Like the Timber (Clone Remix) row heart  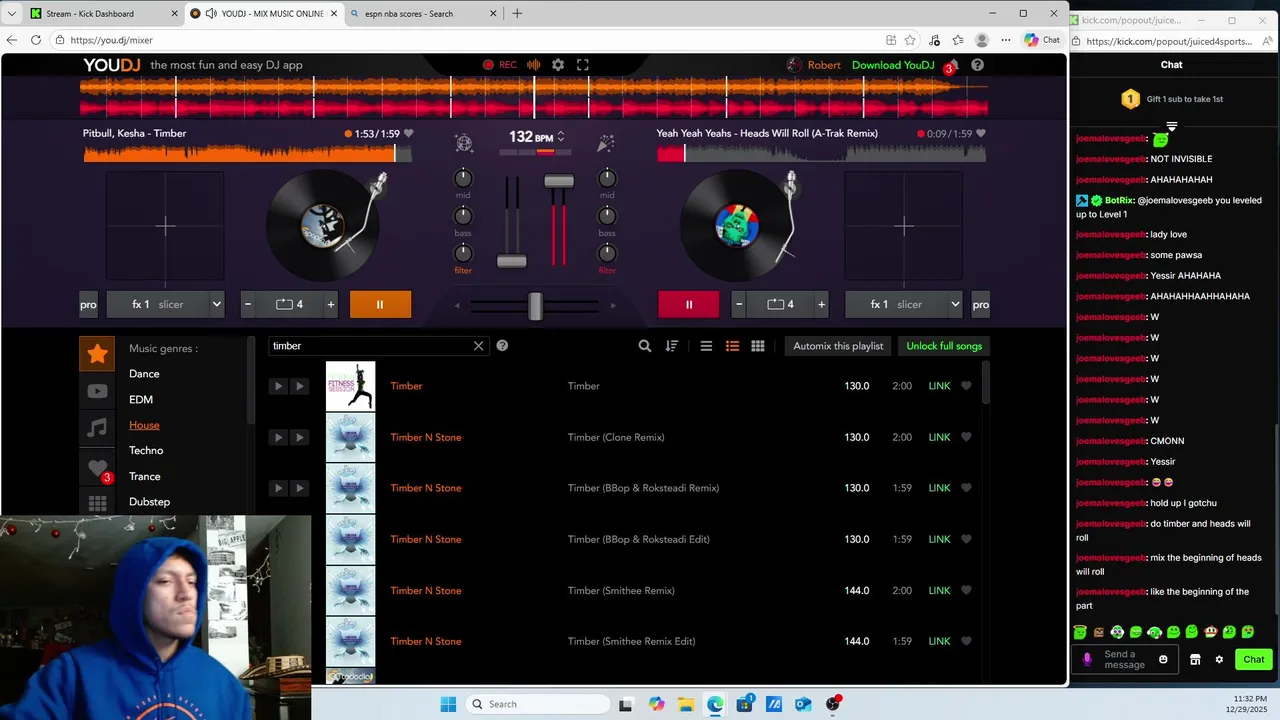(966, 437)
